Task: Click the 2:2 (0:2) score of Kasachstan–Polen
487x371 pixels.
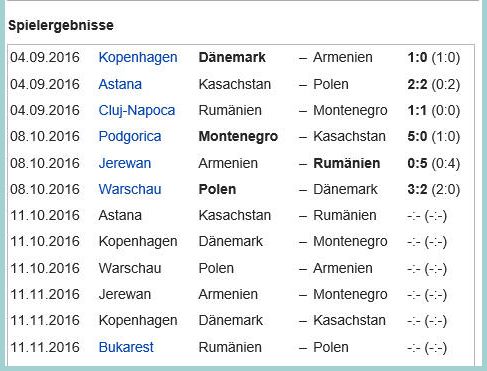Action: pos(434,84)
